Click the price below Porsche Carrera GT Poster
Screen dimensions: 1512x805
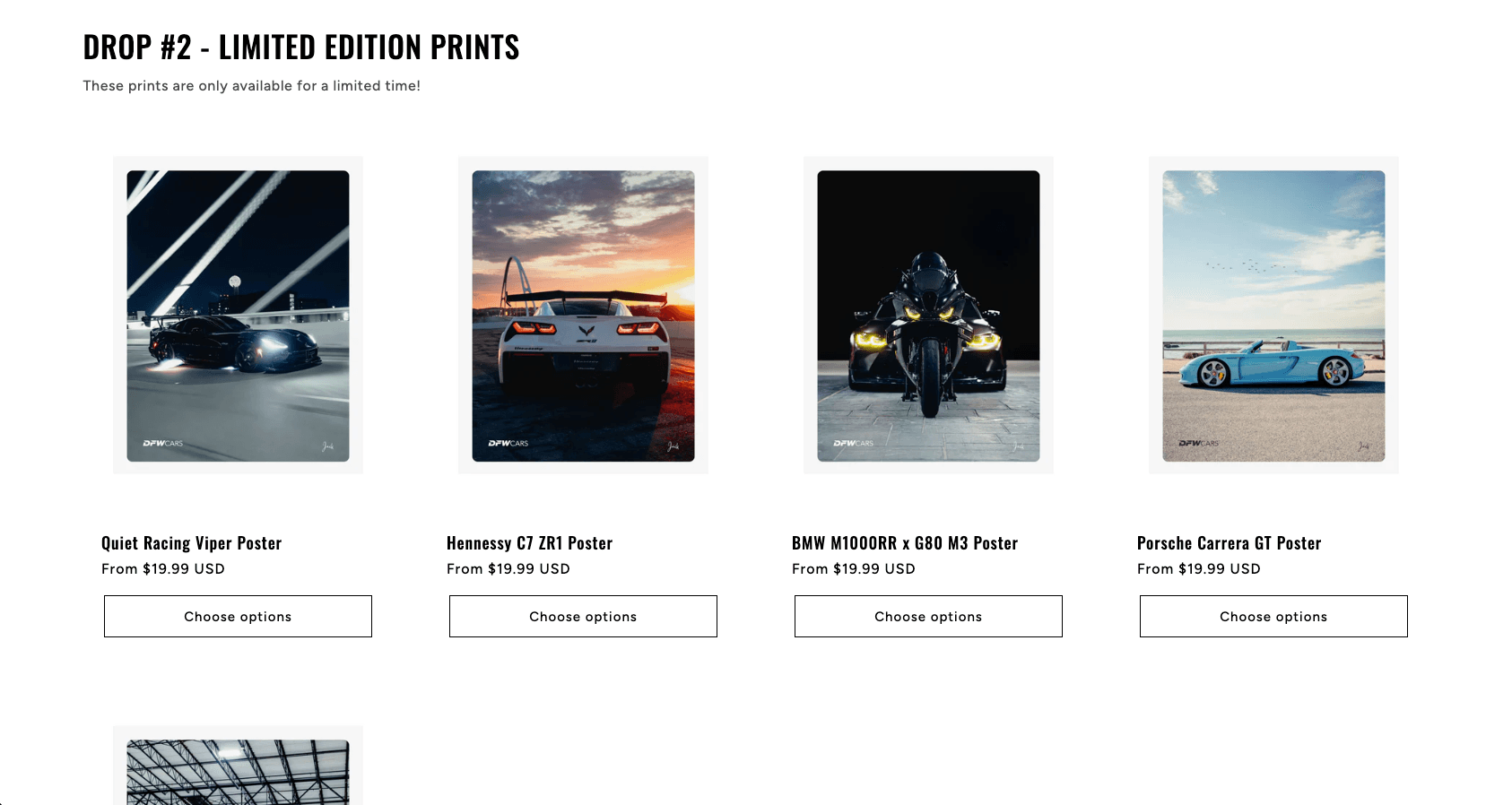point(1199,568)
